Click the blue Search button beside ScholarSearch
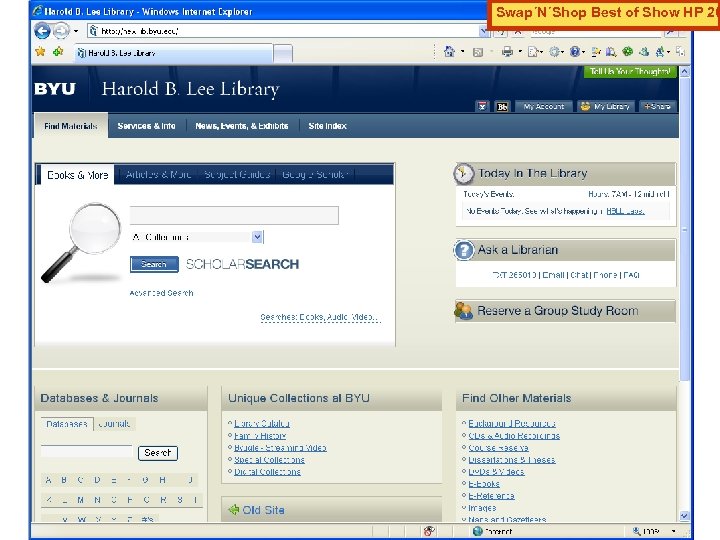 pyautogui.click(x=154, y=264)
